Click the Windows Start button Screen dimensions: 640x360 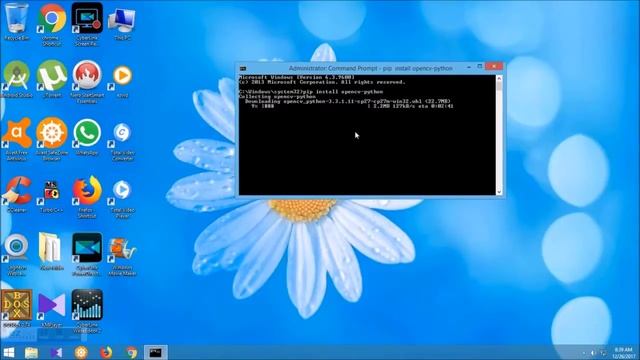9,352
